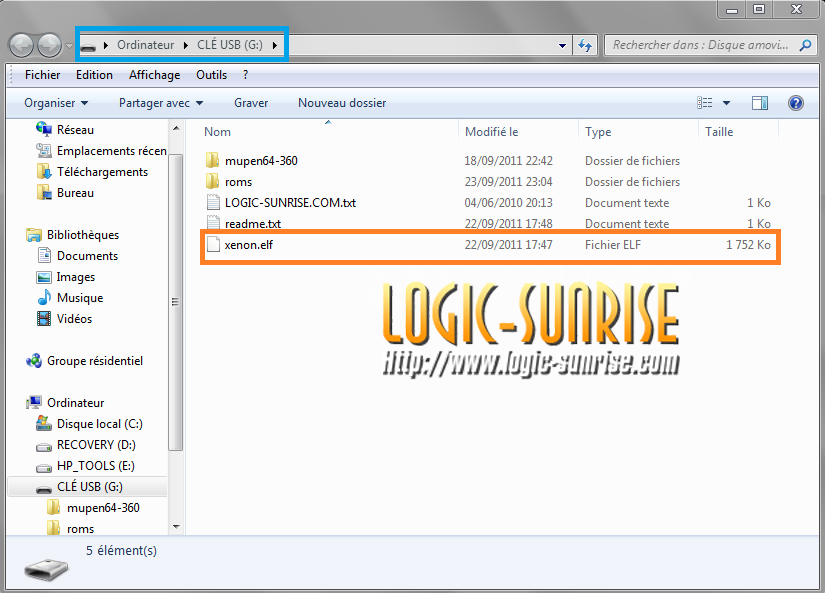Open help with the blue question mark icon
Image resolution: width=825 pixels, height=593 pixels.
click(x=796, y=103)
